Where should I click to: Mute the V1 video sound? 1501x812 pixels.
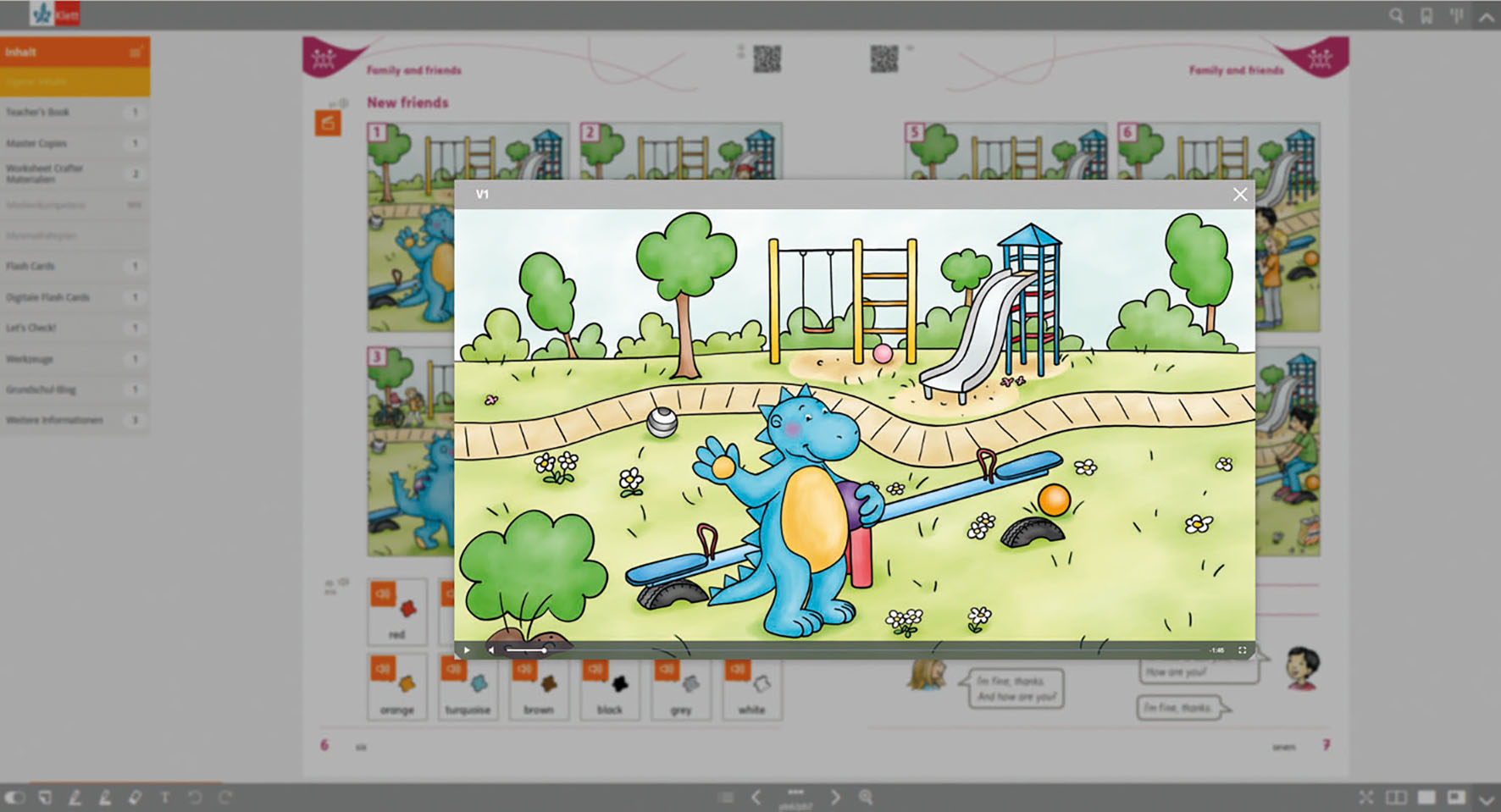click(x=491, y=650)
